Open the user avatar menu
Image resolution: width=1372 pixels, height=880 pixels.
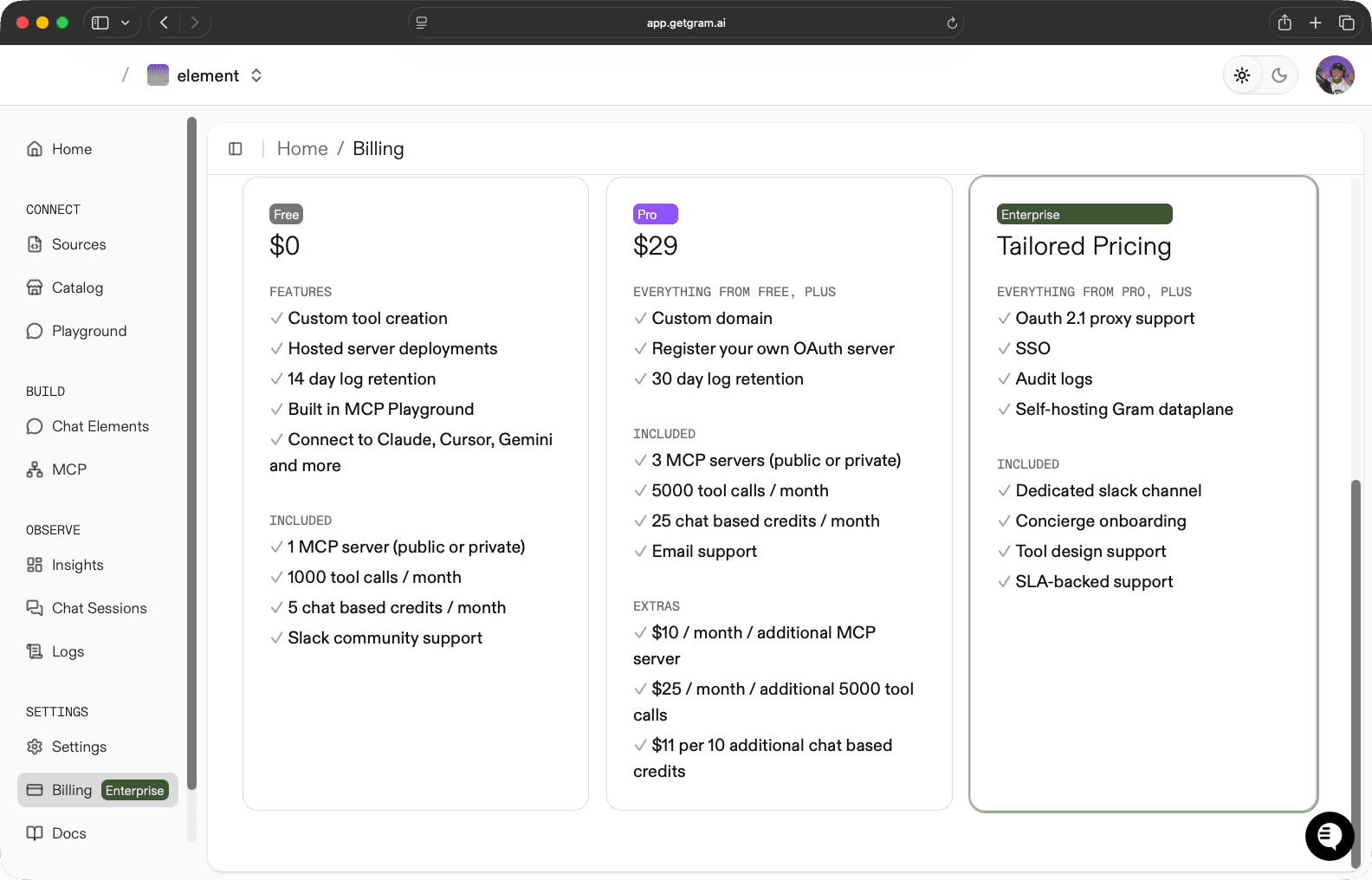1335,75
